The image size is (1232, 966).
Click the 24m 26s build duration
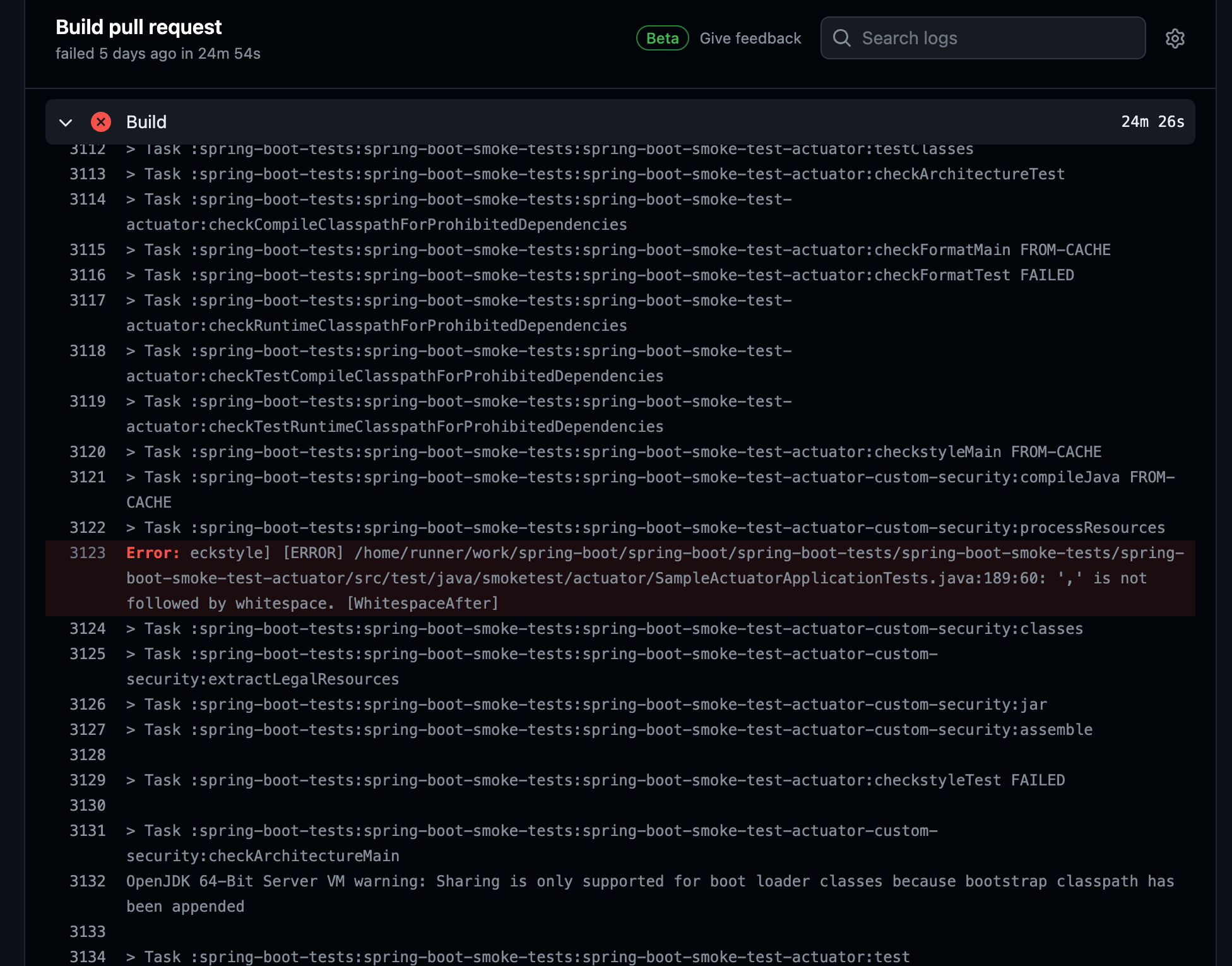pos(1152,122)
